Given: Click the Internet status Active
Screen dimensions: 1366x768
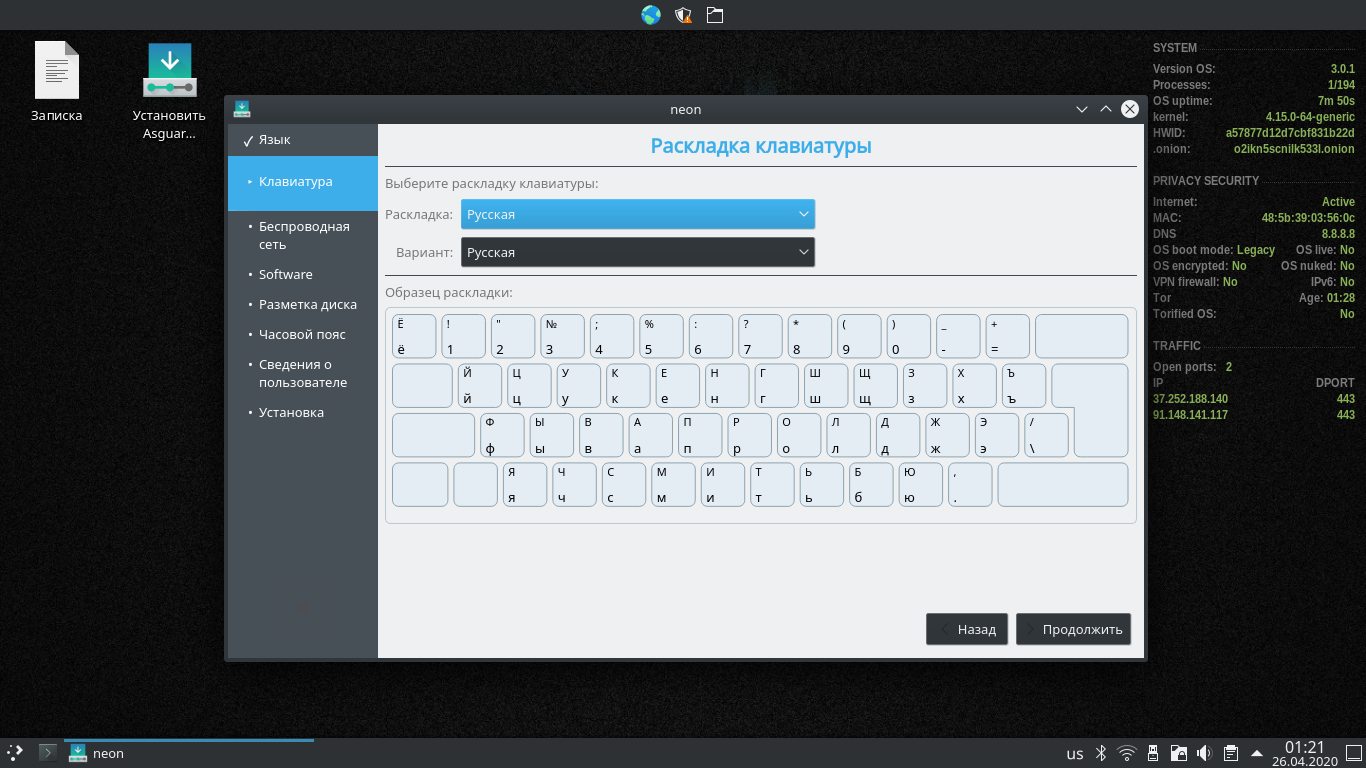Looking at the screenshot, I should (x=1338, y=202).
